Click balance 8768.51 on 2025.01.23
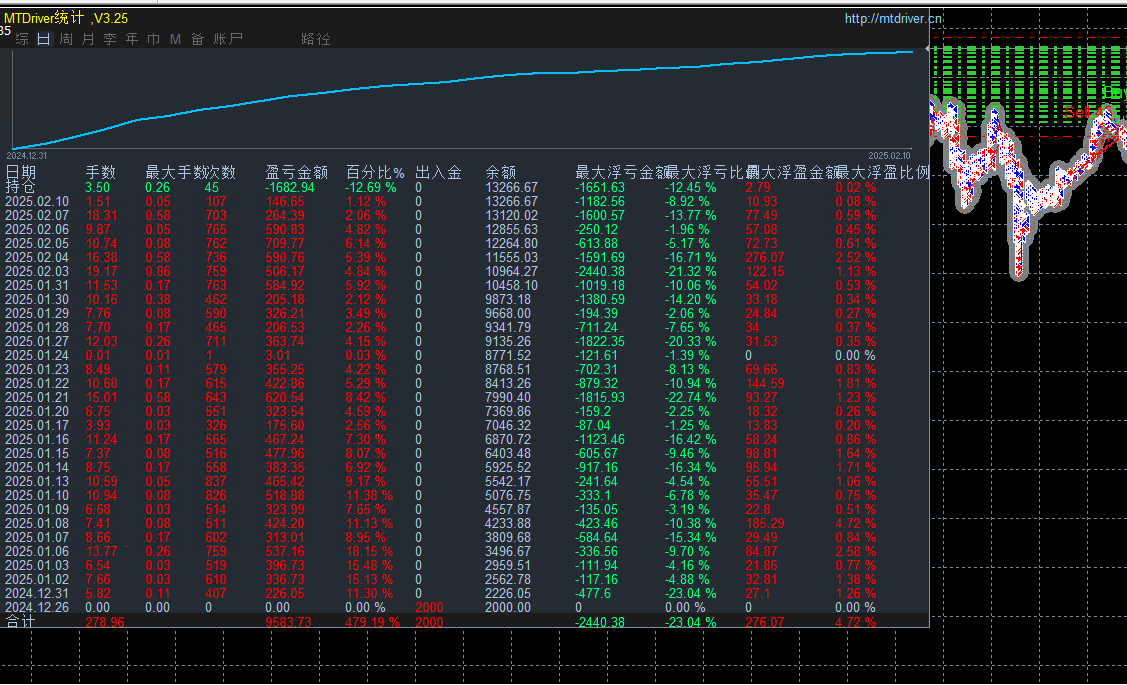1127x685 pixels. coord(508,369)
